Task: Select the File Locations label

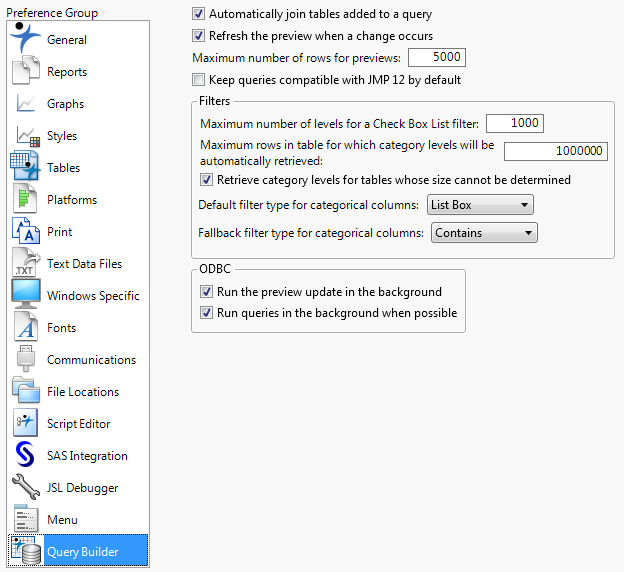Action: (83, 392)
